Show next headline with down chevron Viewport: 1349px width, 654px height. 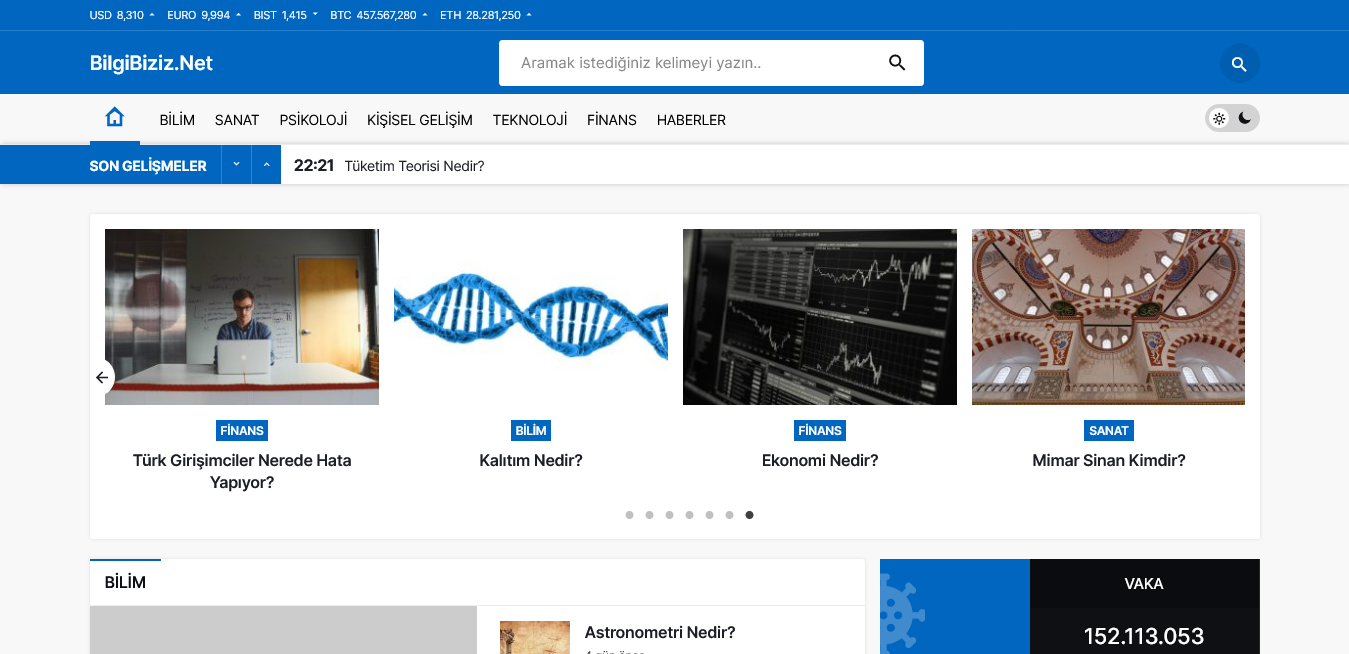[236, 165]
